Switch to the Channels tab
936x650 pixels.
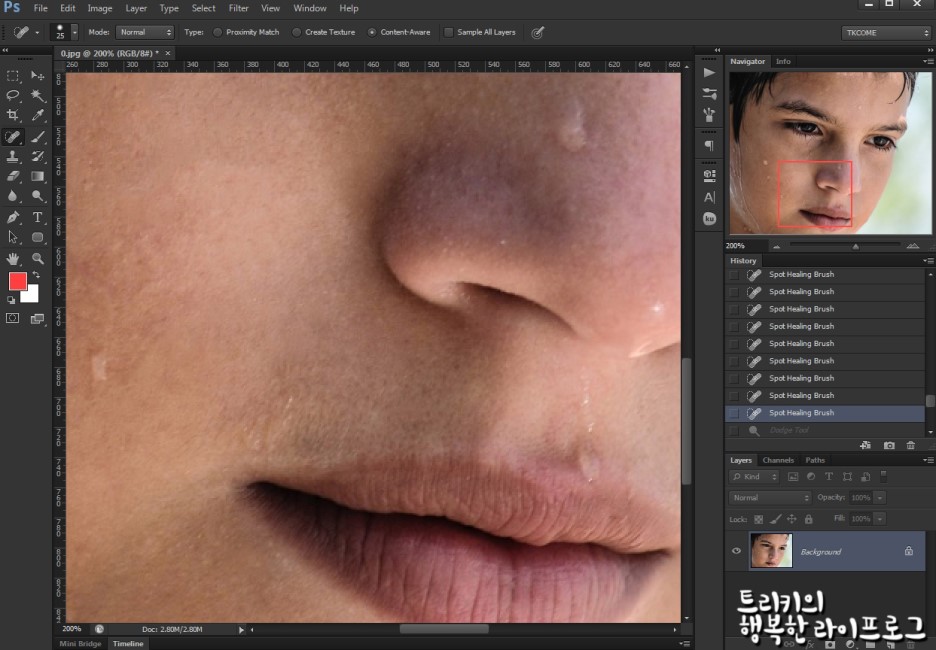coord(777,460)
